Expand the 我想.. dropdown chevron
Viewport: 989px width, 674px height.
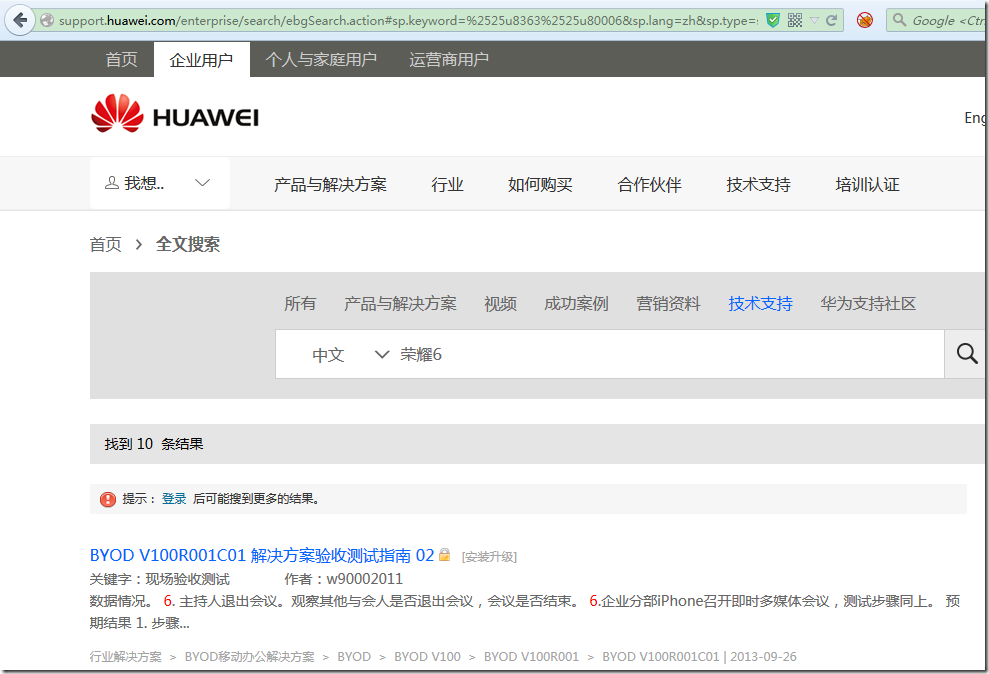coord(202,183)
